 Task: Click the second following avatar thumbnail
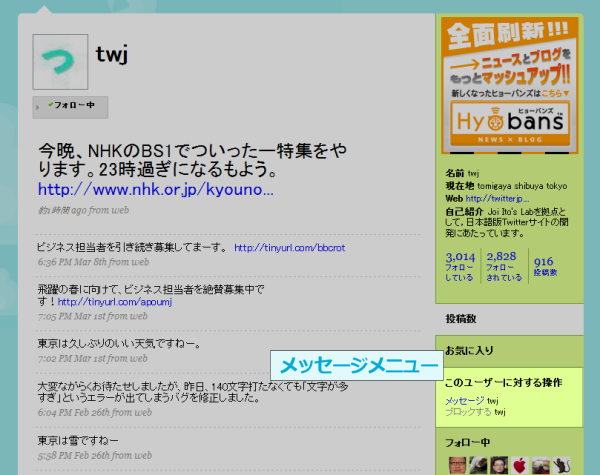tap(478, 465)
